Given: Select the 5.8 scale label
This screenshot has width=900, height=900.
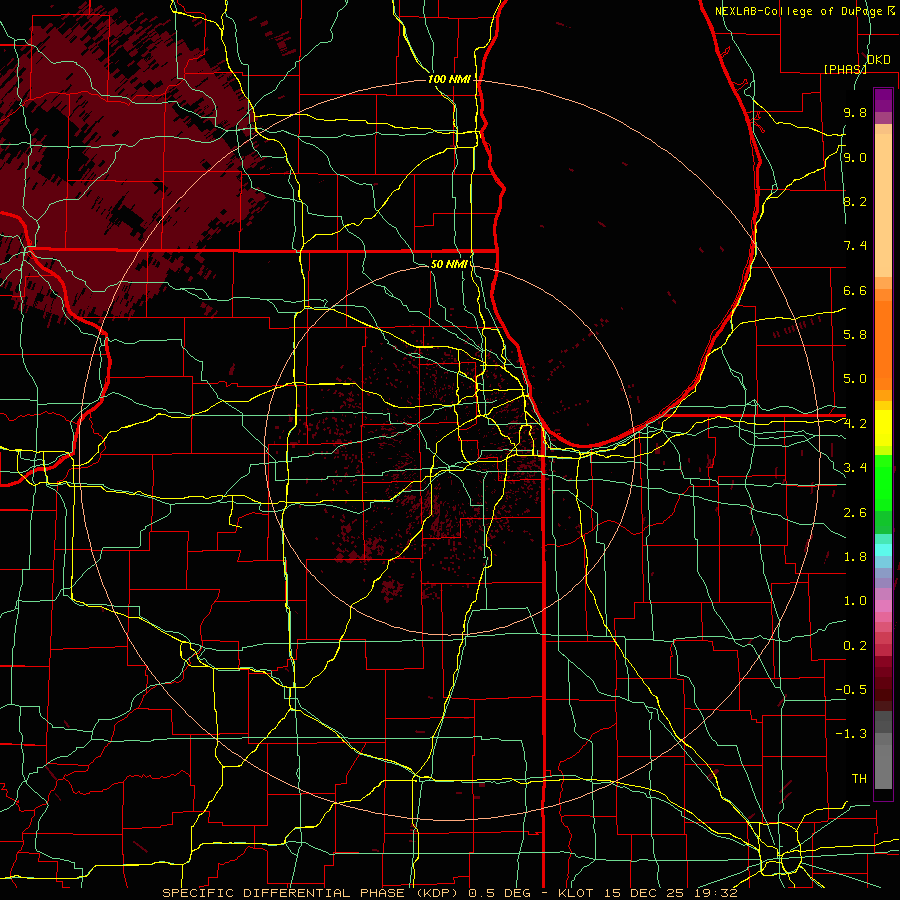Looking at the screenshot, I should coord(855,335).
